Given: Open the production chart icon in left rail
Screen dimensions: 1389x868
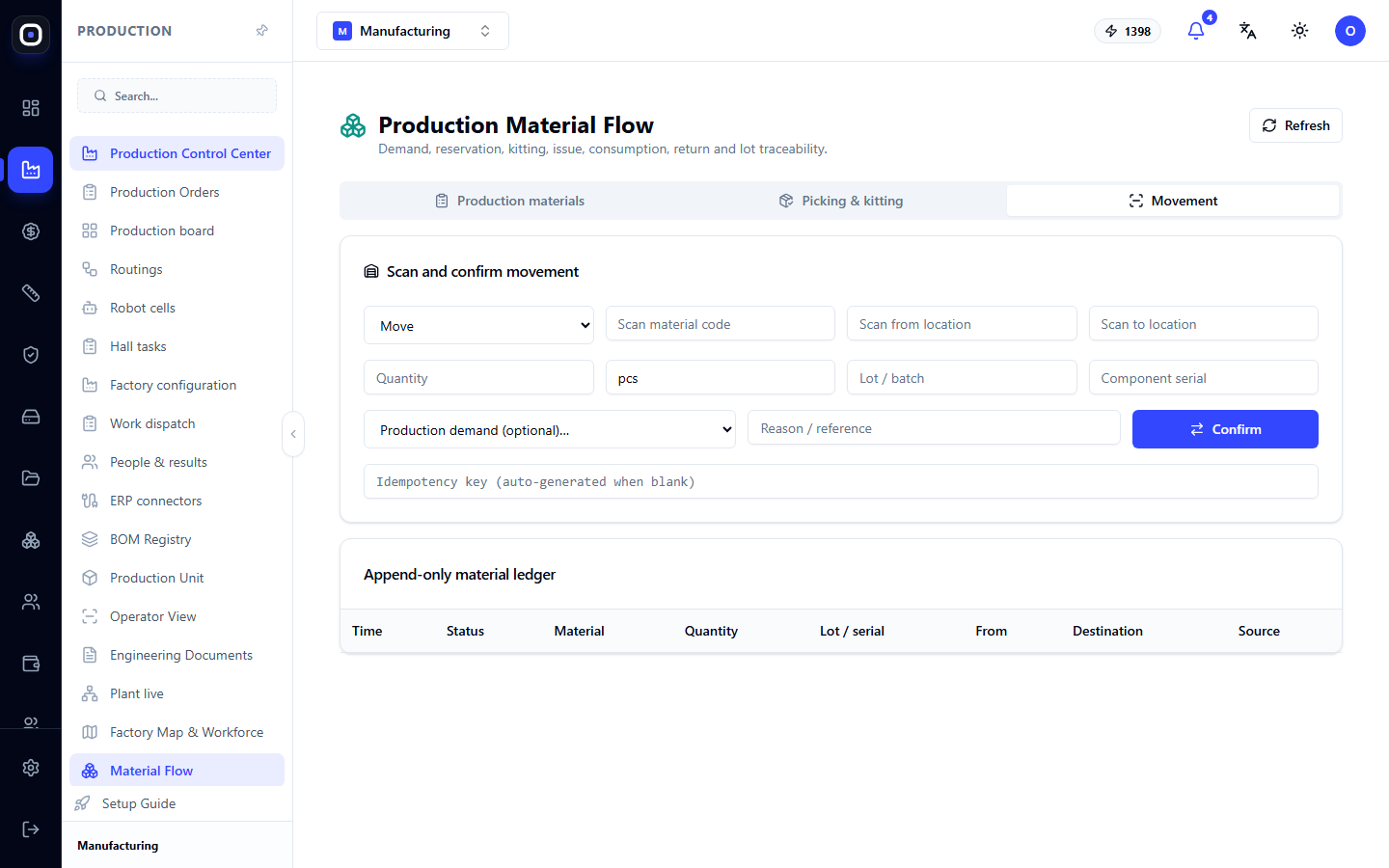Looking at the screenshot, I should (31, 170).
